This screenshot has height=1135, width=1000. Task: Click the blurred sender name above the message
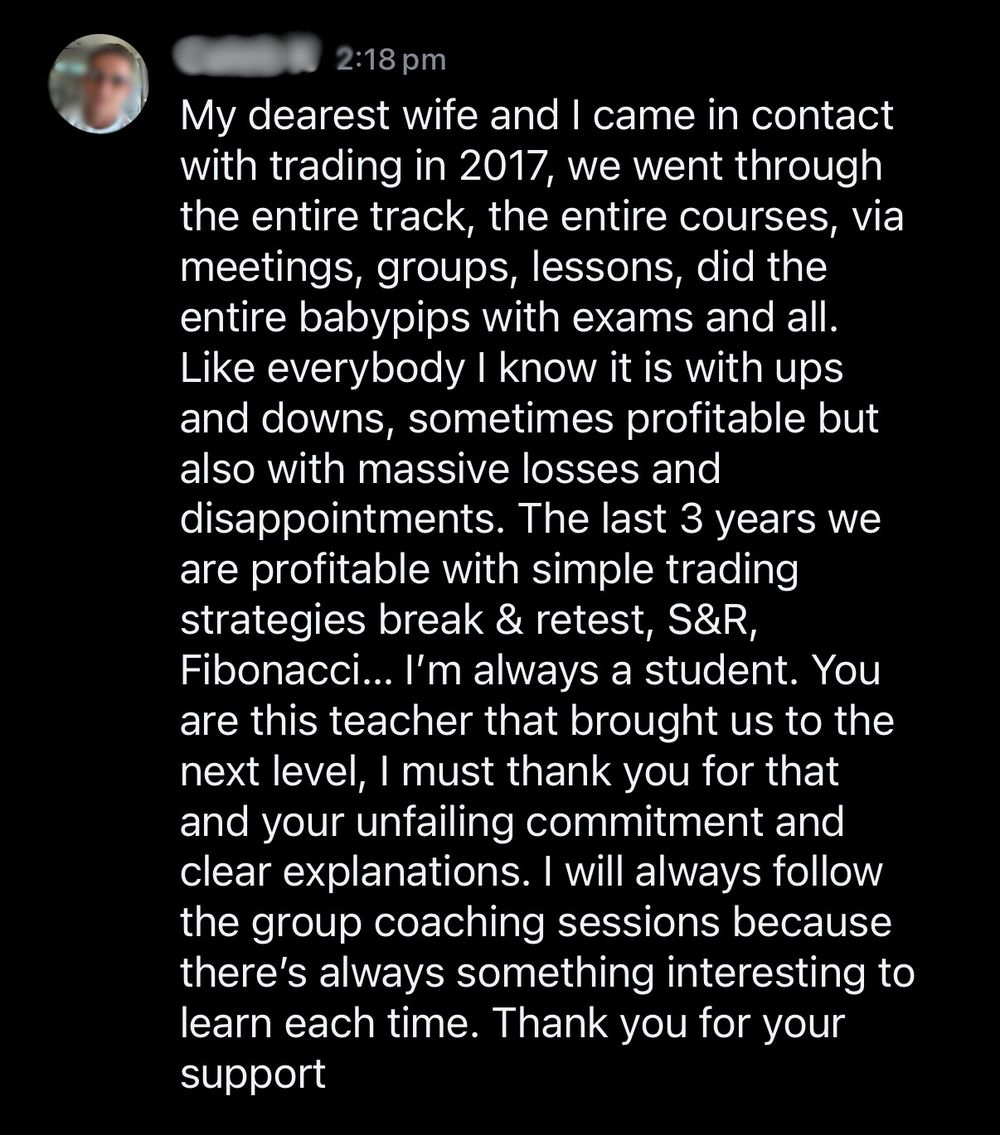pyautogui.click(x=250, y=58)
